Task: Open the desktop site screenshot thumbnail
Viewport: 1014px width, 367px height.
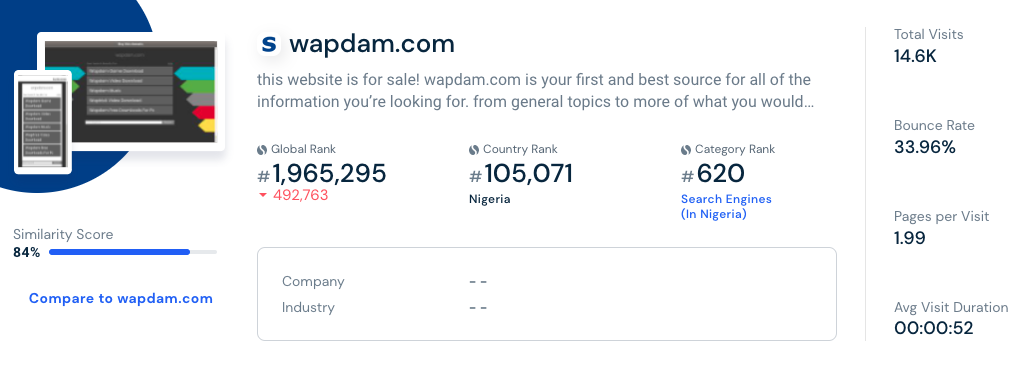Action: point(131,91)
